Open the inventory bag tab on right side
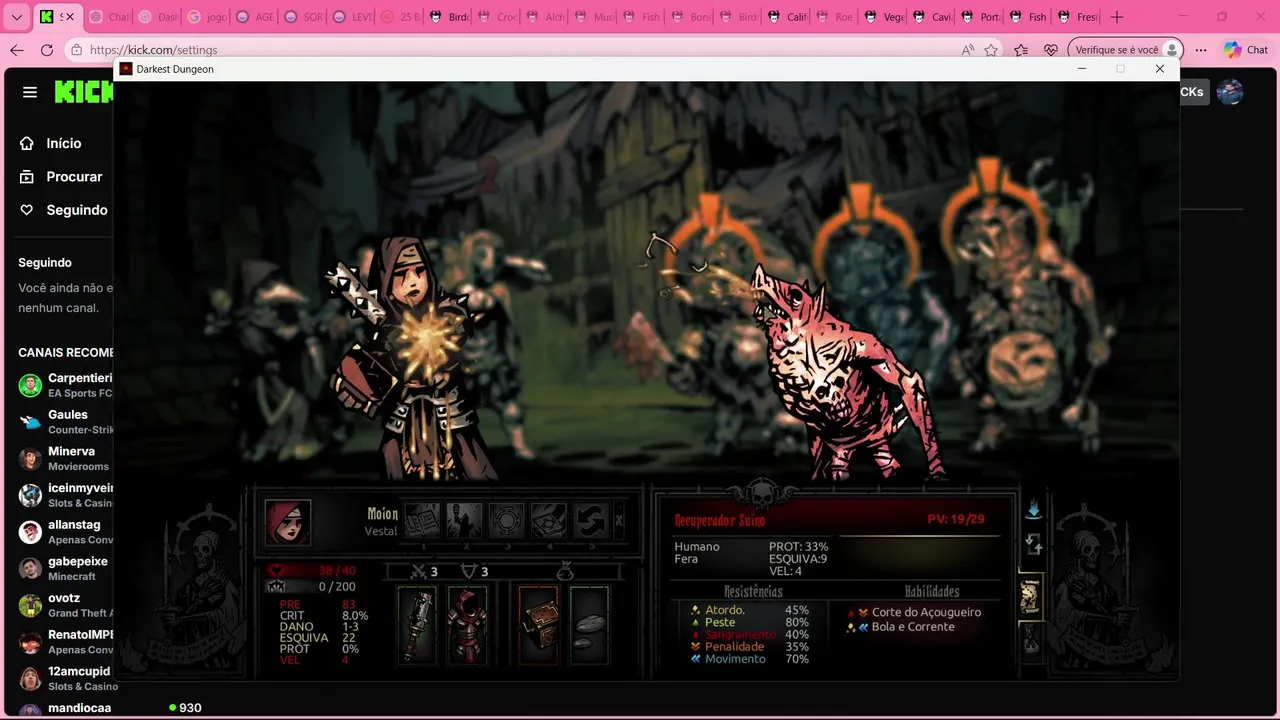 pos(1030,640)
